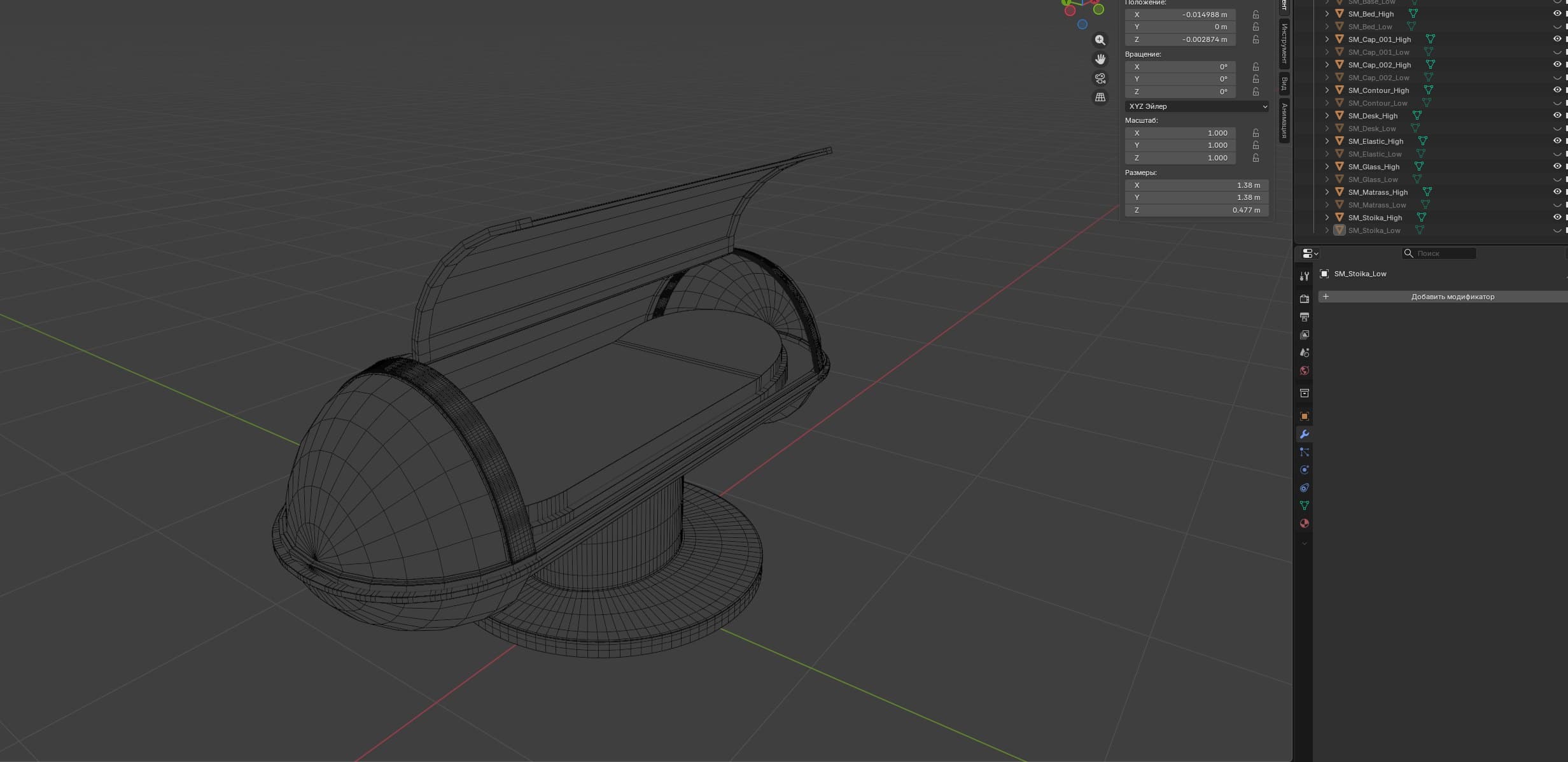Hide SM_Glass_High with its eye icon

[x=1557, y=166]
